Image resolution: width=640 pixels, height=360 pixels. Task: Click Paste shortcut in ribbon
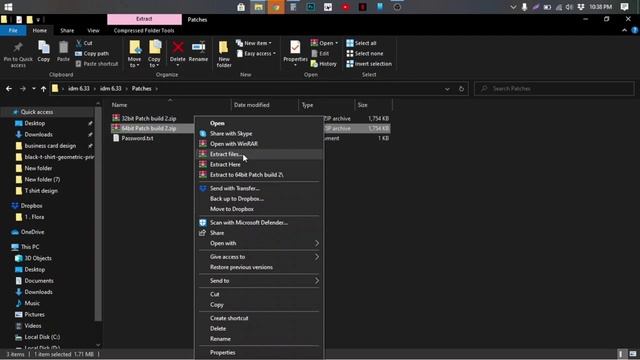point(97,64)
